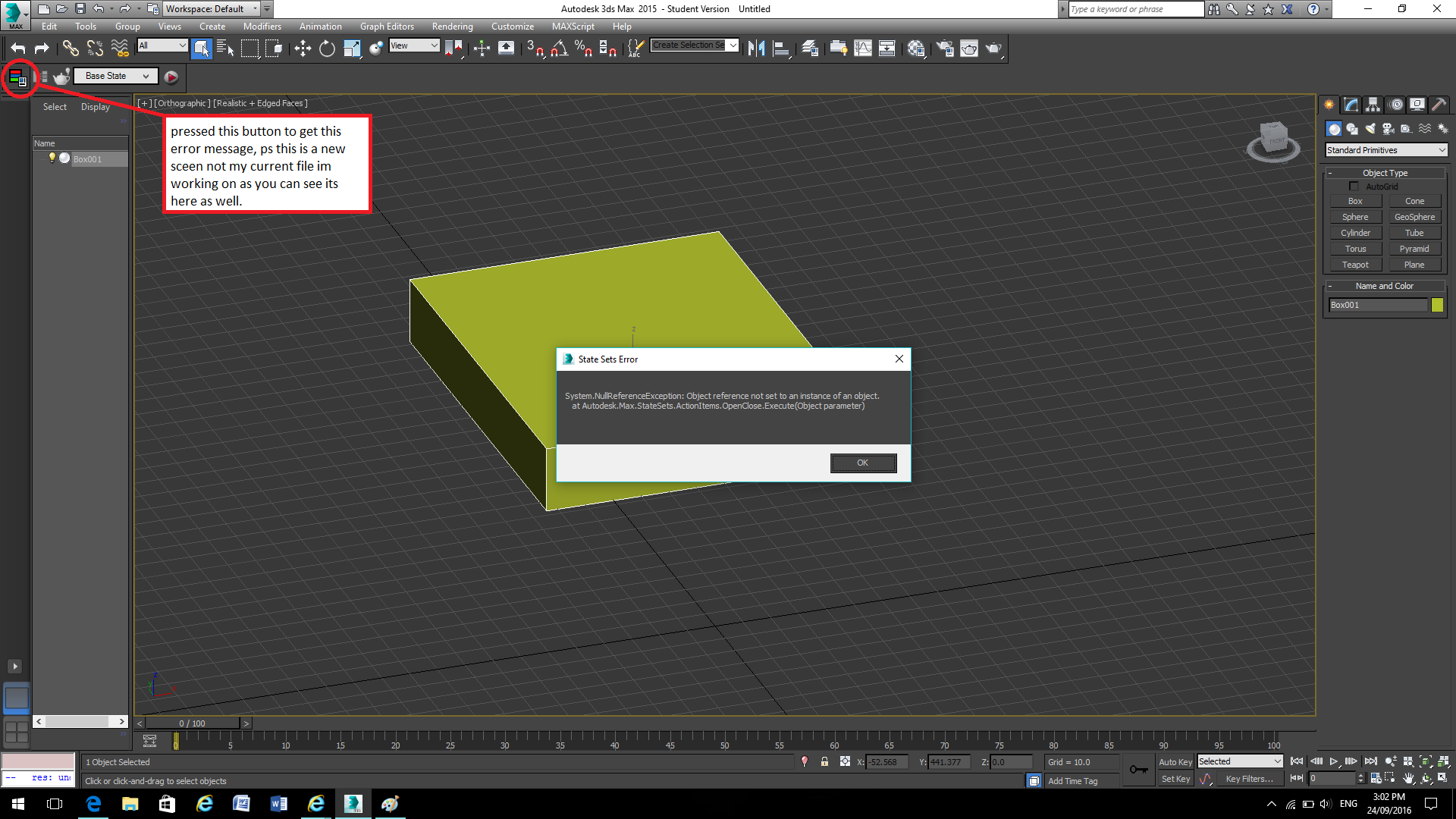Image resolution: width=1456 pixels, height=819 pixels.
Task: Open the Render Setup dialog
Action: 945,48
